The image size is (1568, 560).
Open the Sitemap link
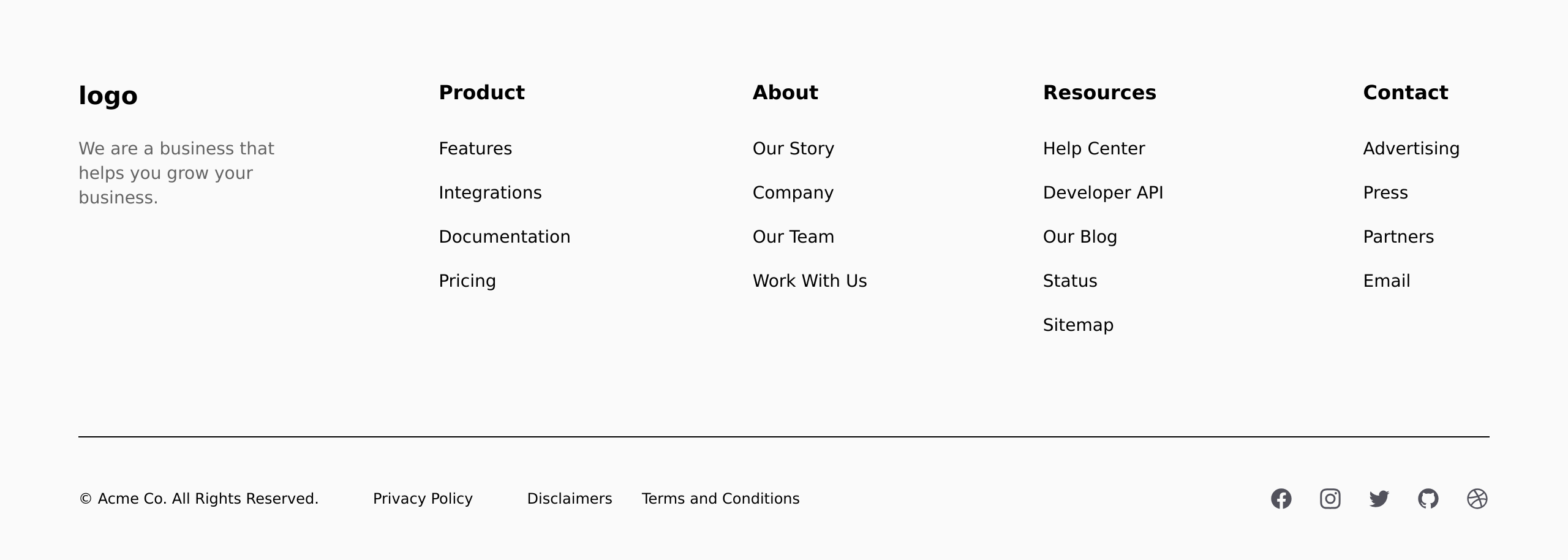pyautogui.click(x=1078, y=325)
